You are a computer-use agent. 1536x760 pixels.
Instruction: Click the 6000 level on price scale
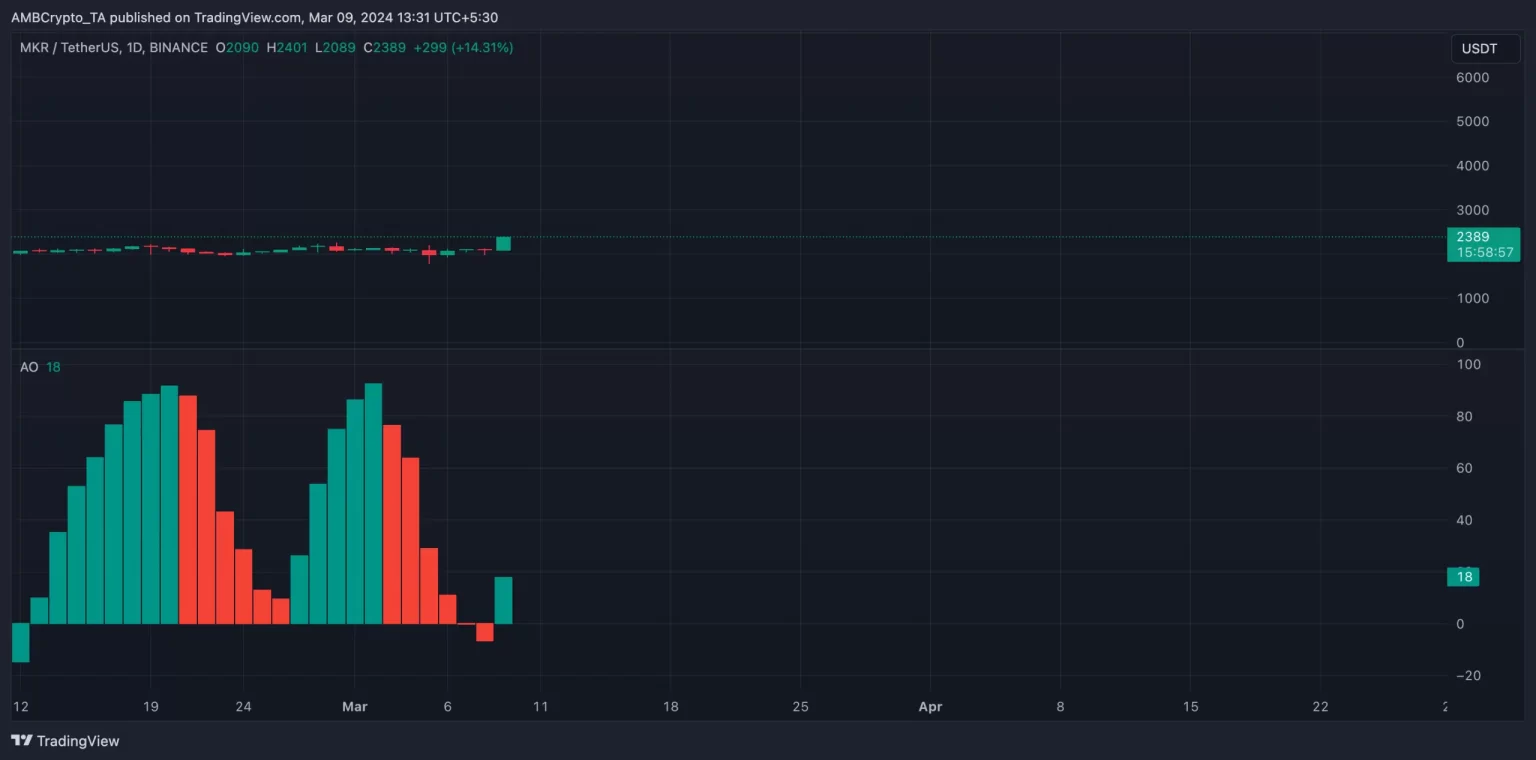coord(1473,77)
